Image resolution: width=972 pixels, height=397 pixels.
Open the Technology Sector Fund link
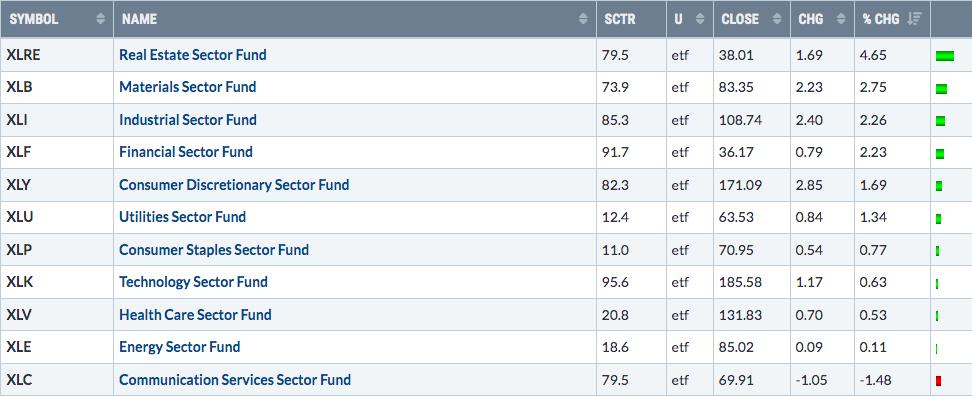[193, 282]
